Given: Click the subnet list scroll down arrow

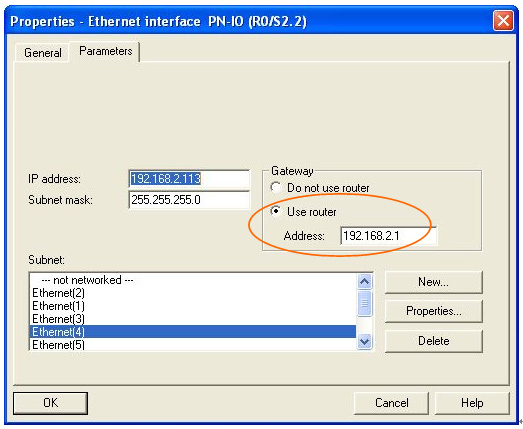Looking at the screenshot, I should point(364,342).
